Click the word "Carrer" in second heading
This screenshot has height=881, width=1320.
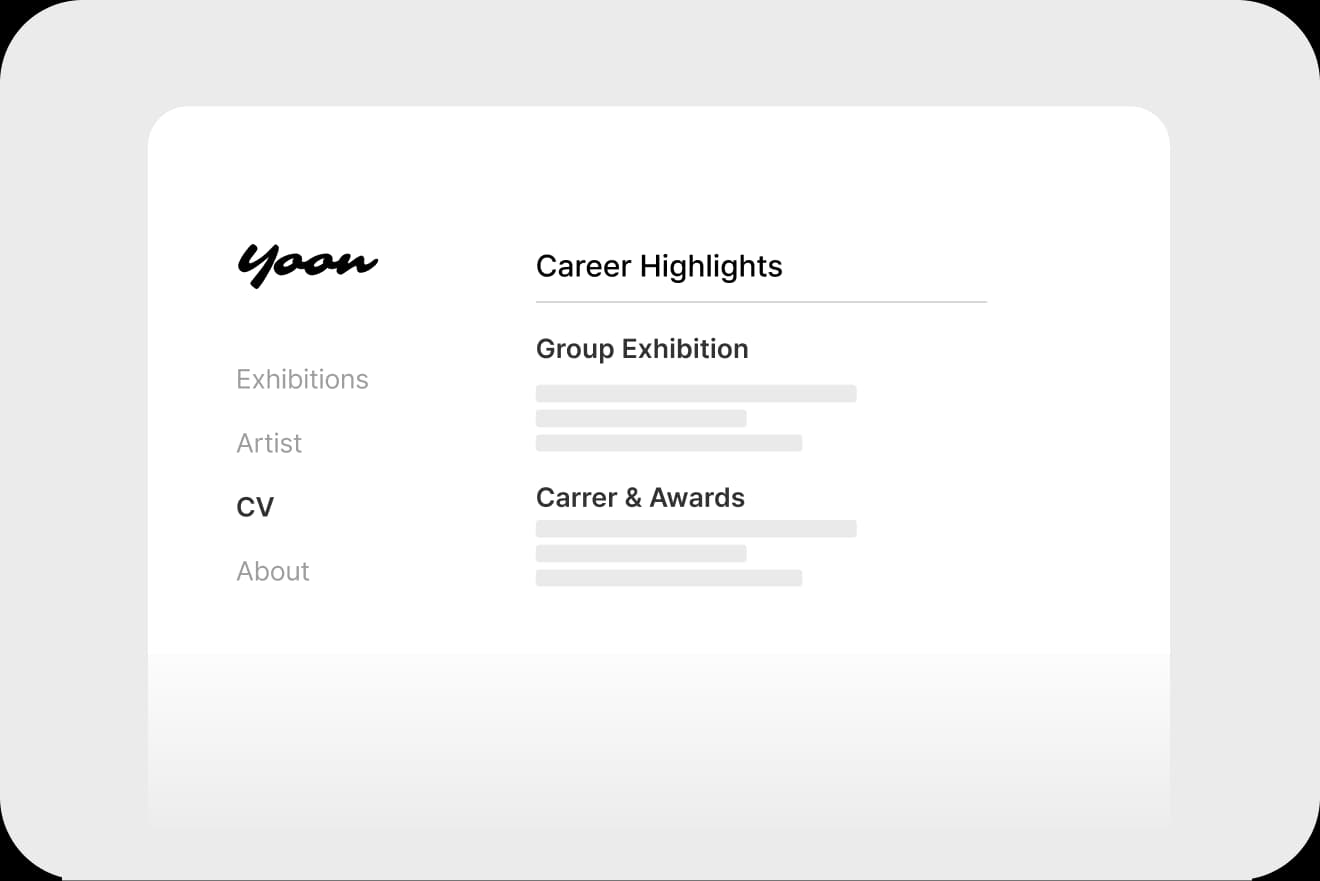(x=576, y=498)
